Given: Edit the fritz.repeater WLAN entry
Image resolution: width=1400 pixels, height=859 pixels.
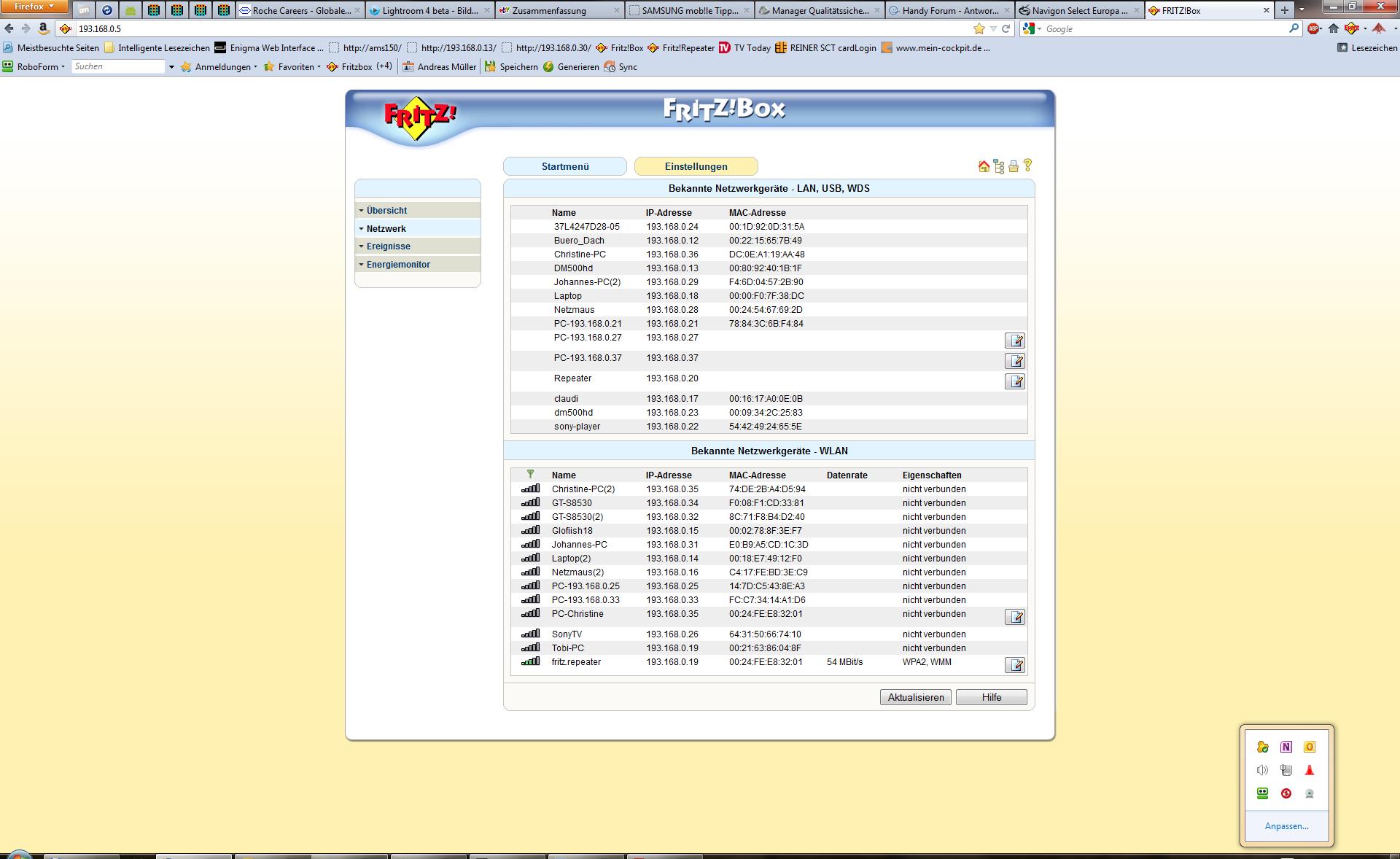Looking at the screenshot, I should pos(1015,665).
